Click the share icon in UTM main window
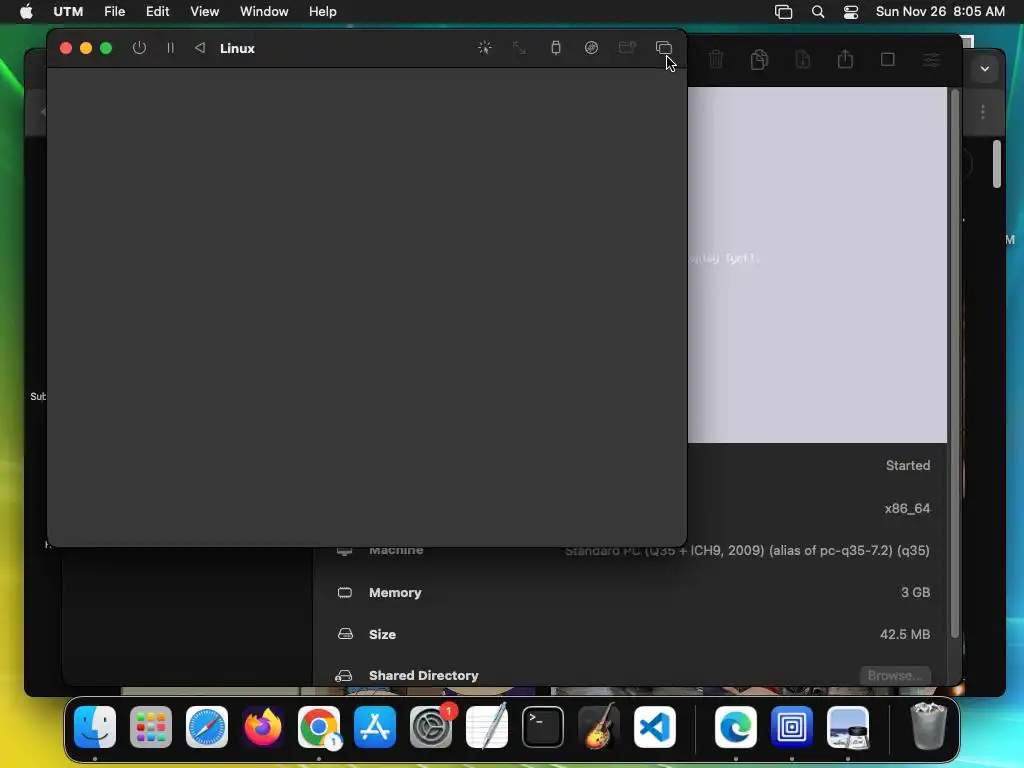This screenshot has height=768, width=1024. [x=846, y=59]
